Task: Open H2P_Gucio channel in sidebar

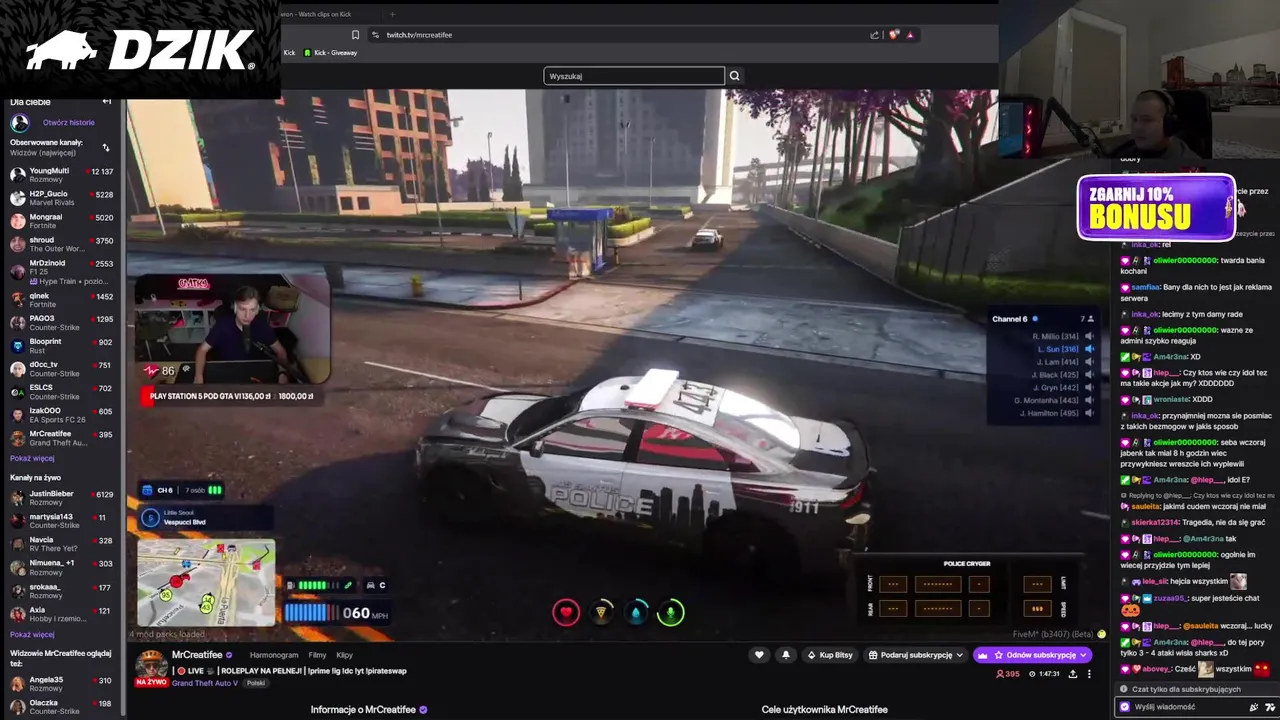Action: pos(62,198)
